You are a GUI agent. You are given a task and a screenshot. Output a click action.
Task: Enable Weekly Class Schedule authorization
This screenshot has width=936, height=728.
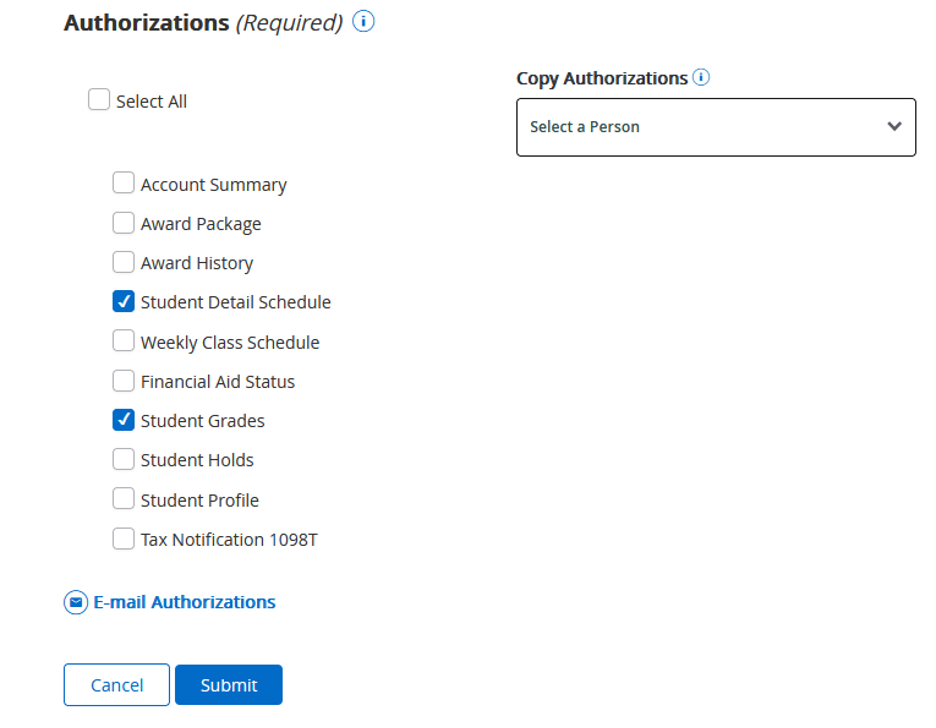(x=123, y=341)
